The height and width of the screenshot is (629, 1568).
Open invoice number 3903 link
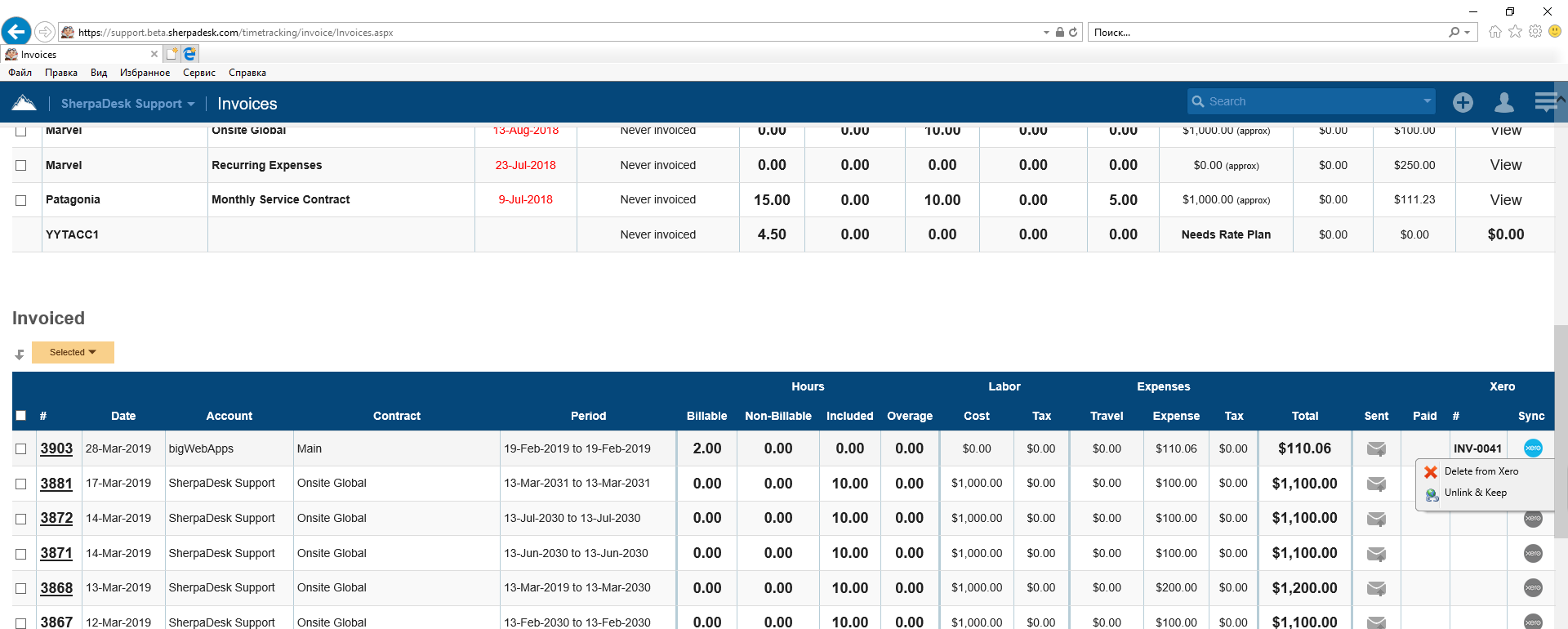pyautogui.click(x=56, y=448)
